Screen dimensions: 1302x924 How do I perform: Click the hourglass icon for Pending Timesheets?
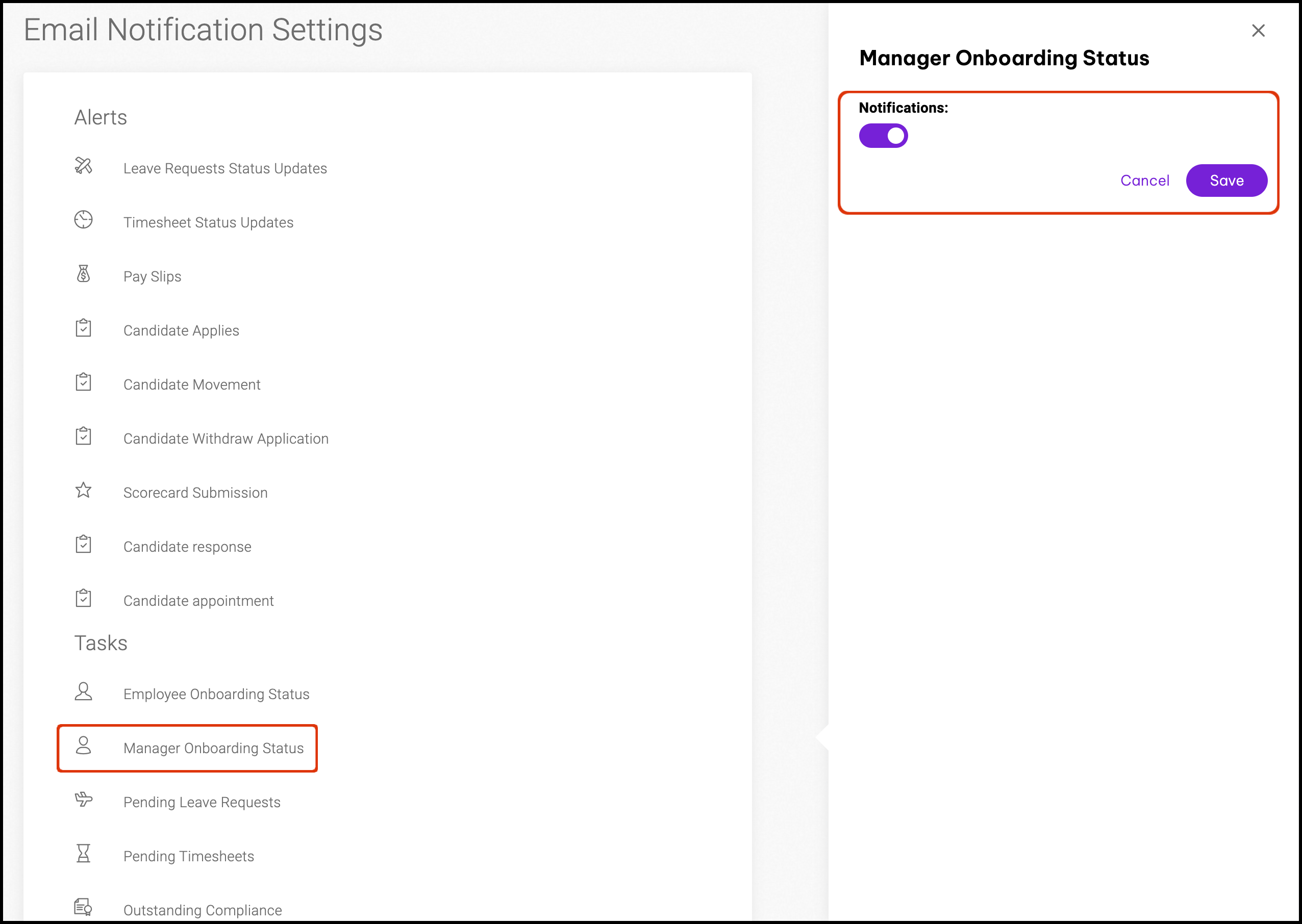click(x=83, y=854)
